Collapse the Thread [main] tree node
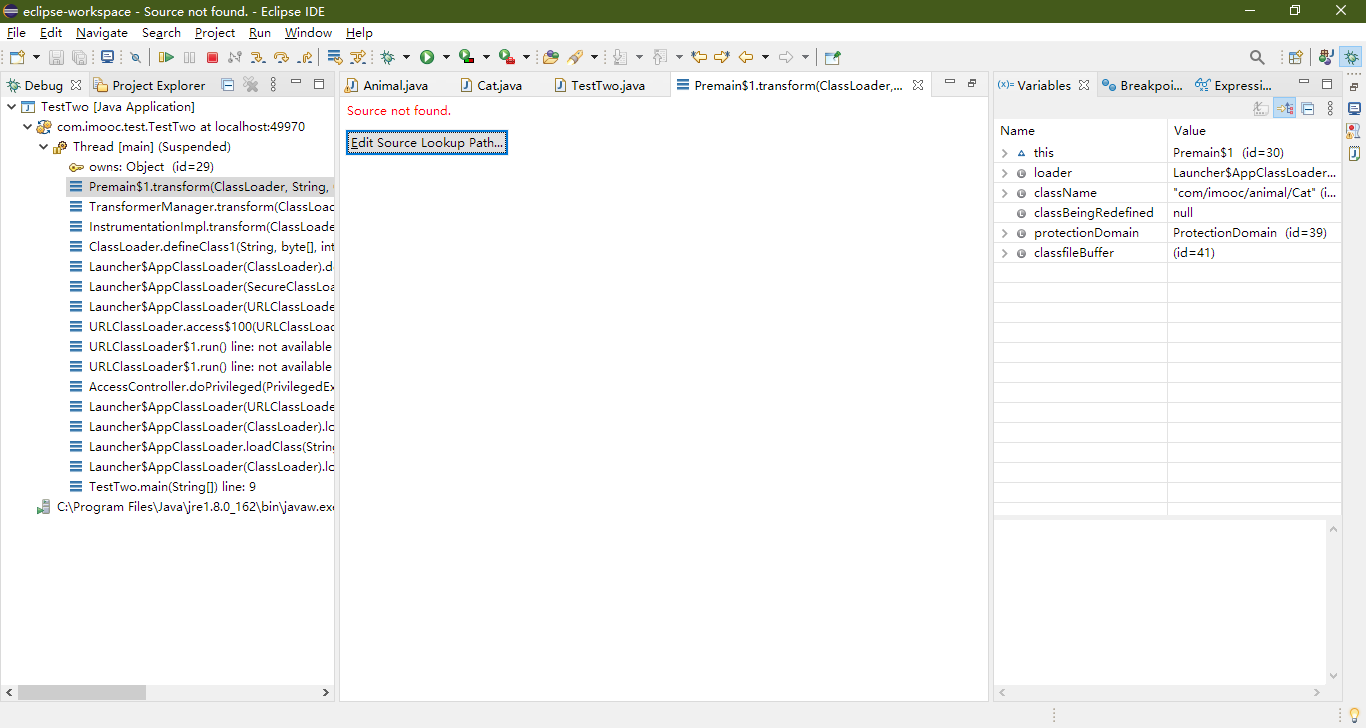This screenshot has height=728, width=1366. point(44,147)
